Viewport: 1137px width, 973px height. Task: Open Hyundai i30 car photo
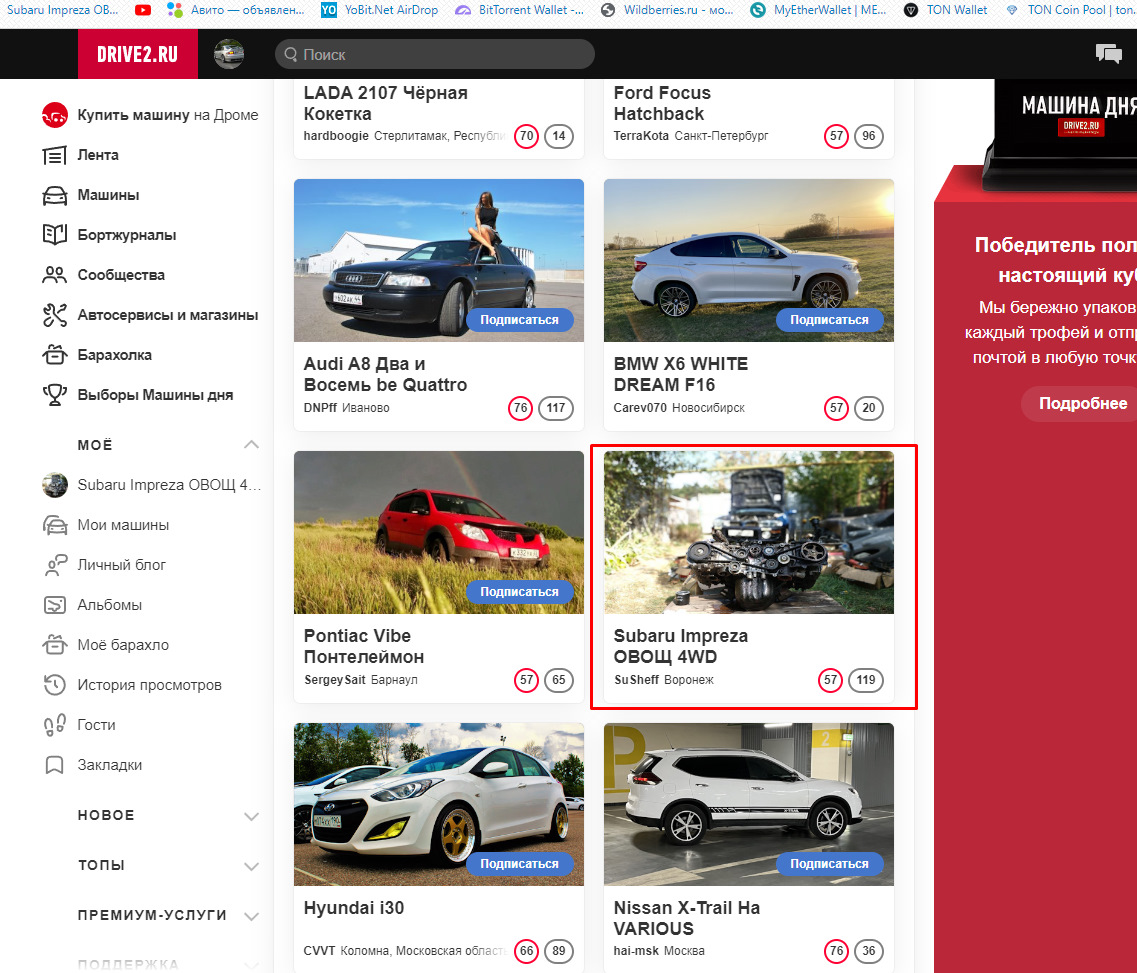point(439,804)
